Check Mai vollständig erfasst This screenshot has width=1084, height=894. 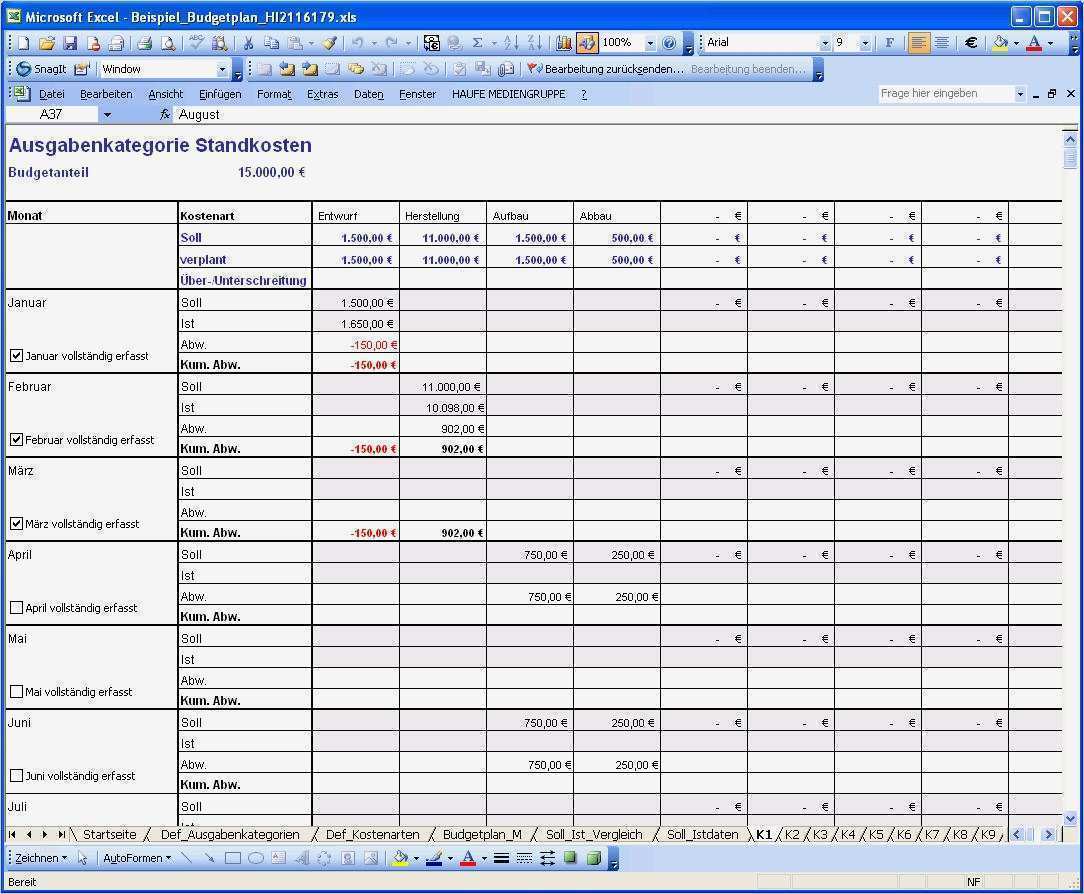(17, 691)
